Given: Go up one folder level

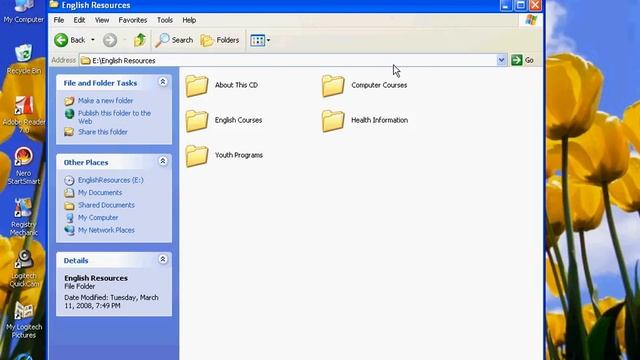Looking at the screenshot, I should pyautogui.click(x=140, y=40).
